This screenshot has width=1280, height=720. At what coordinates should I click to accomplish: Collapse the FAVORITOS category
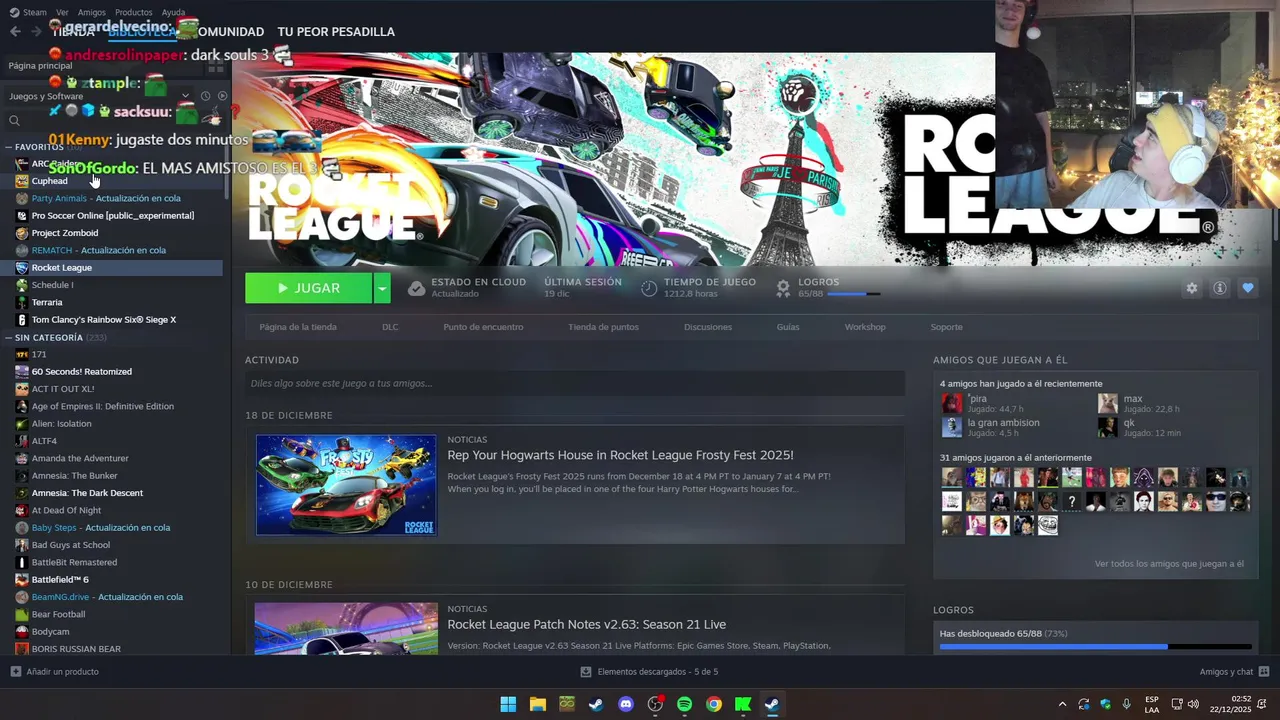(8, 147)
